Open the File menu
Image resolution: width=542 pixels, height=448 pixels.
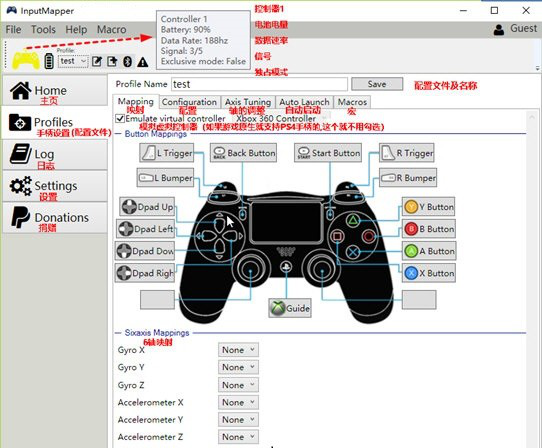click(13, 29)
